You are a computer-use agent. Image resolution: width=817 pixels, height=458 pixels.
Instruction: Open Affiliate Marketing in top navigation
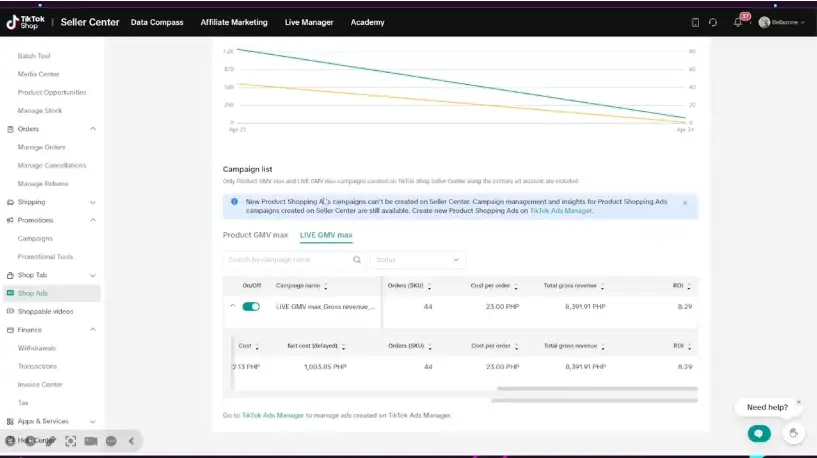pos(234,22)
